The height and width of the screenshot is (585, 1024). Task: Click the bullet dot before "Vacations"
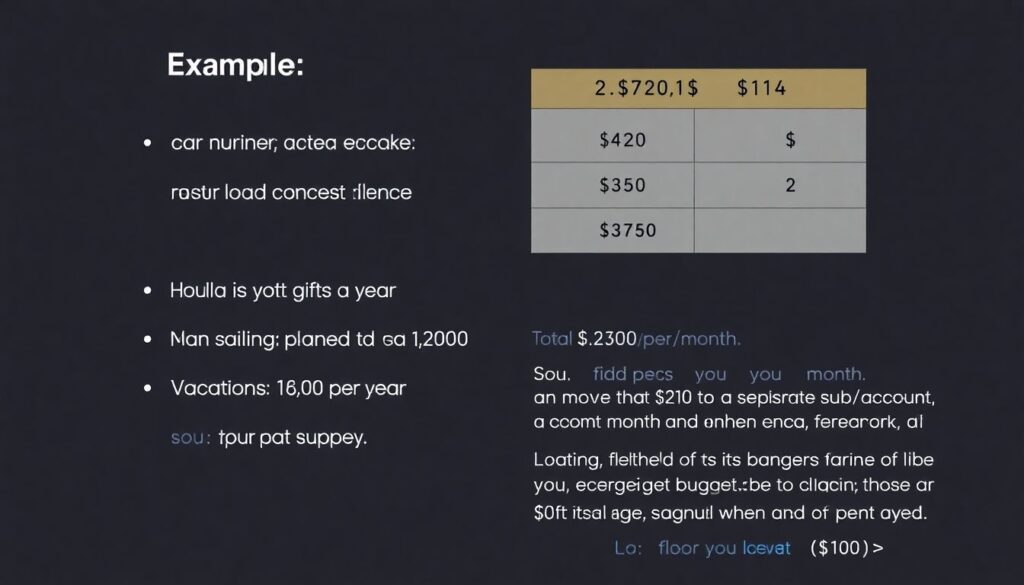[x=148, y=387]
